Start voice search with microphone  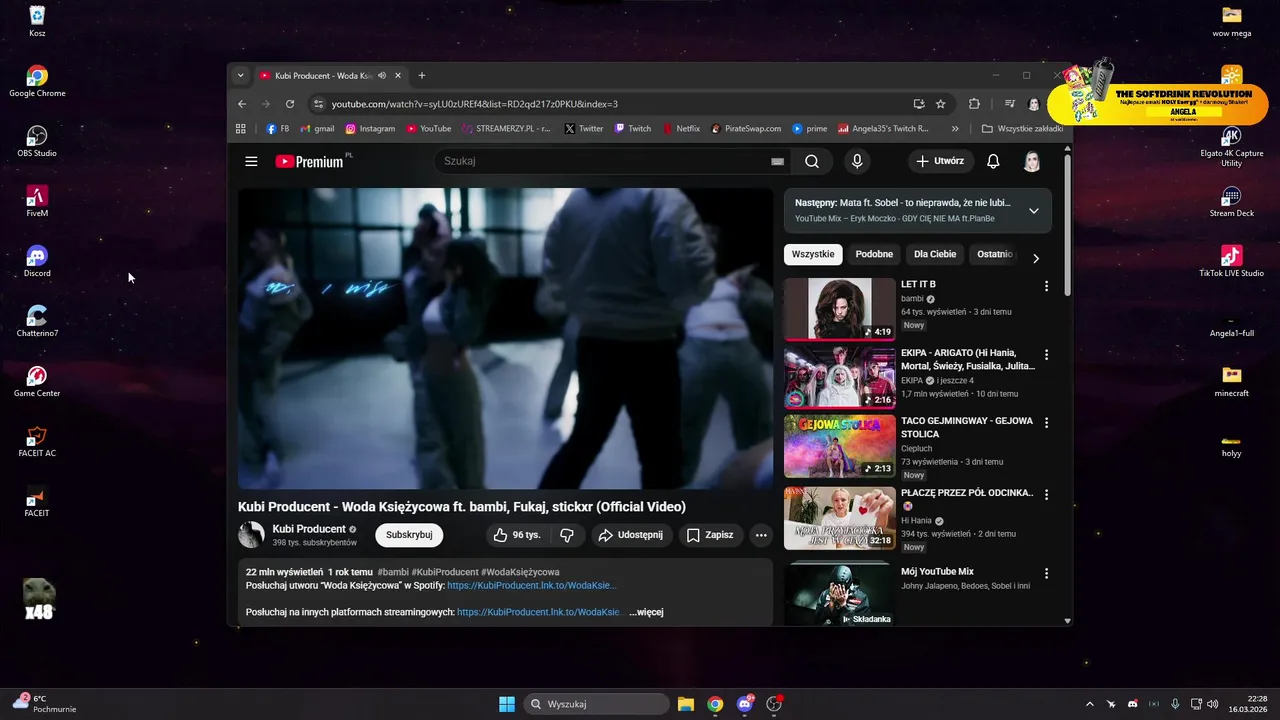pyautogui.click(x=857, y=161)
